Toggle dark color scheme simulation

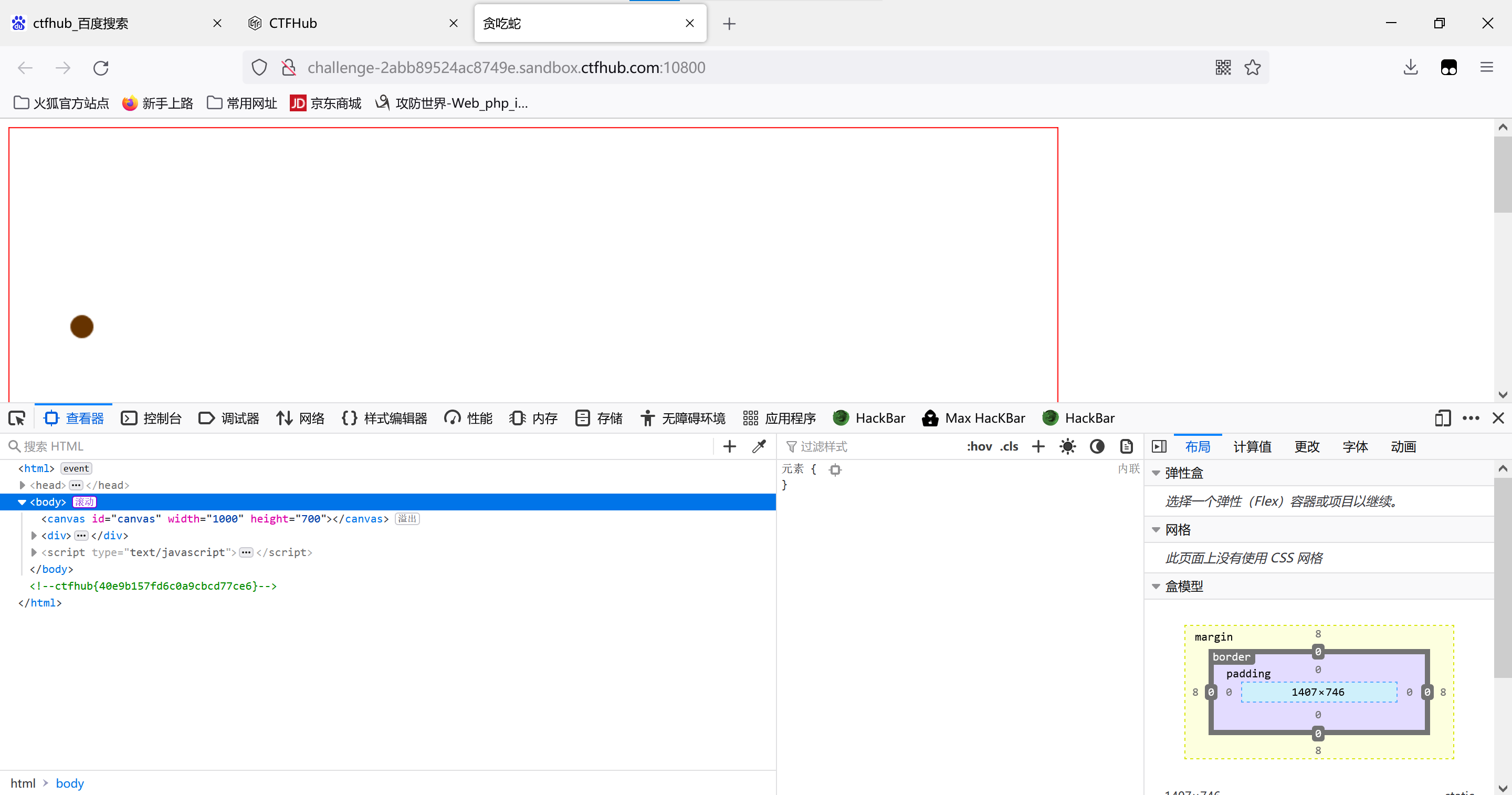1097,446
